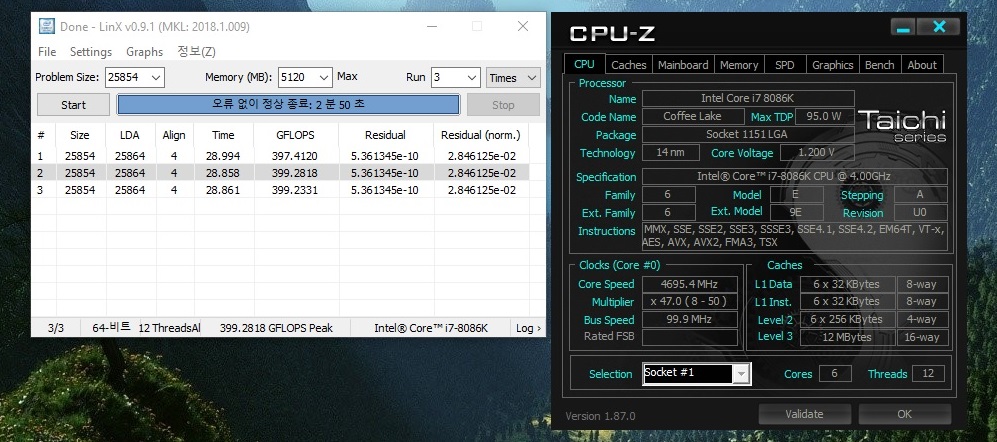Select result row with 397.4120 GFLOPS

tap(280, 156)
